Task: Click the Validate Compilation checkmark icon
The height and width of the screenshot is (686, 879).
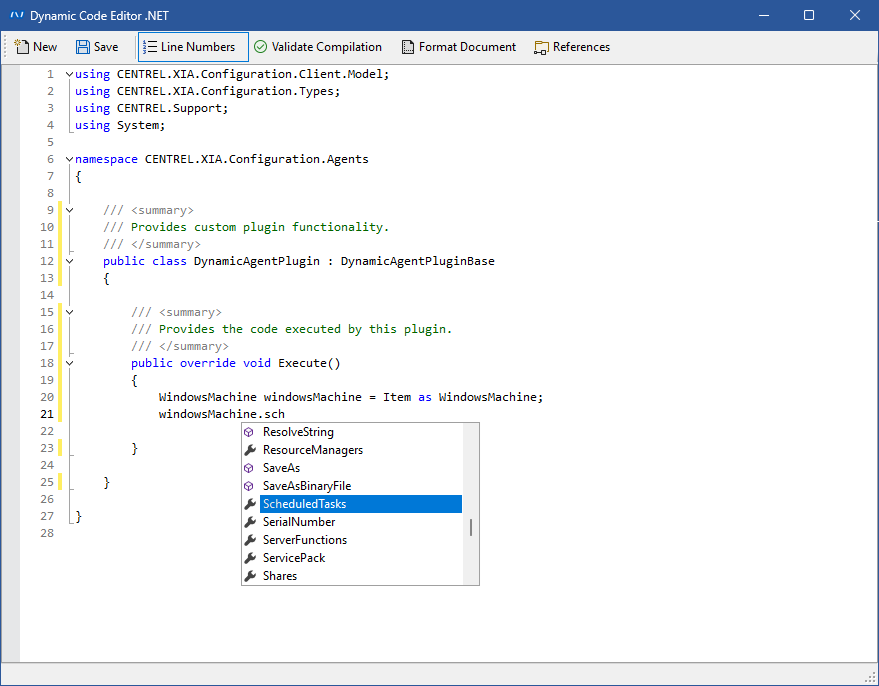Action: pos(260,47)
